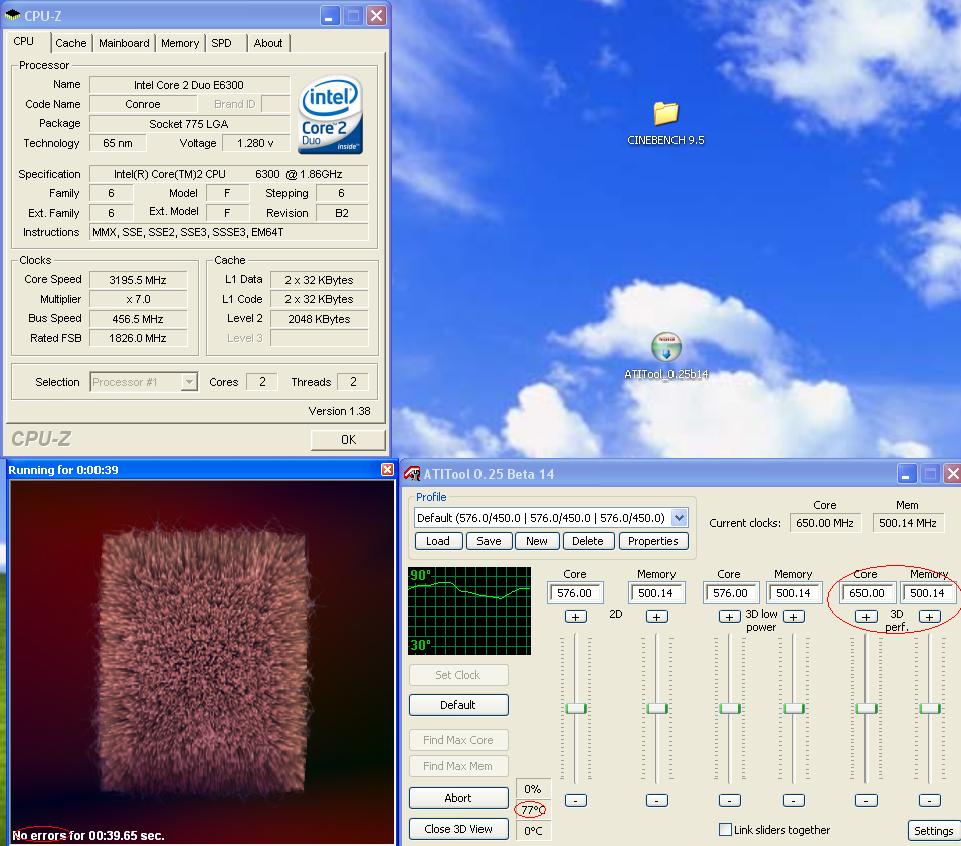Viewport: 961px width, 846px height.
Task: Click the Default clocks button
Action: [x=458, y=705]
